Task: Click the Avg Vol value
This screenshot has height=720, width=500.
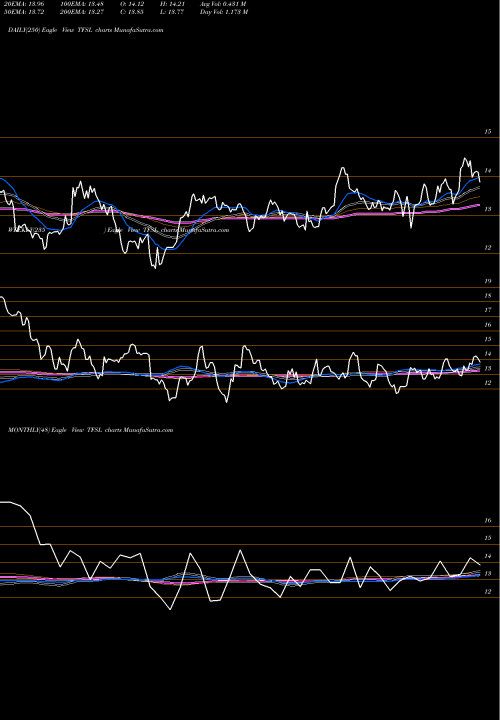Action: coord(223,4)
